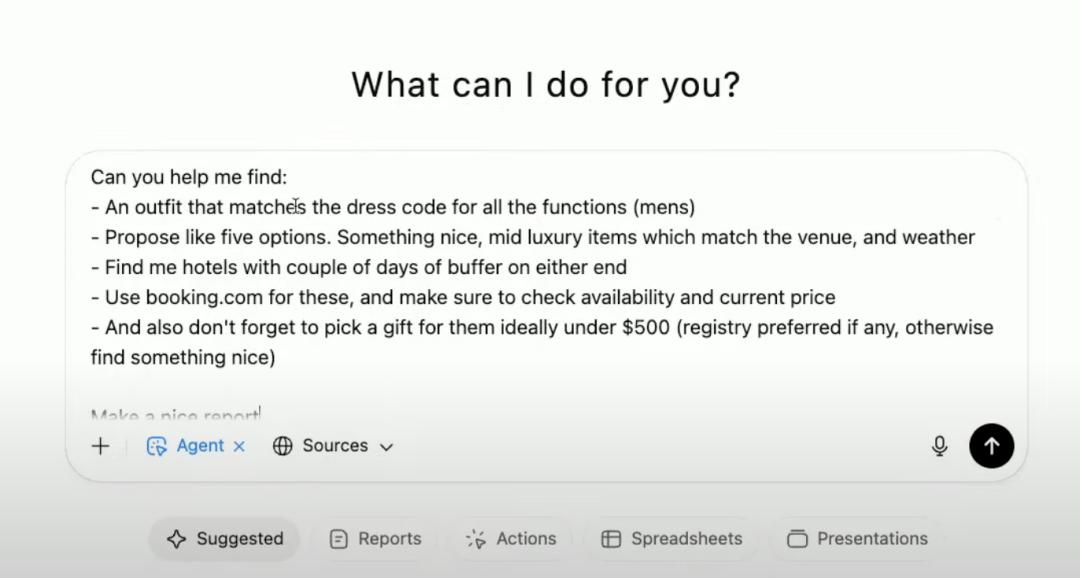Viewport: 1080px width, 578px height.
Task: Activate the microphone voice input
Action: [x=939, y=446]
